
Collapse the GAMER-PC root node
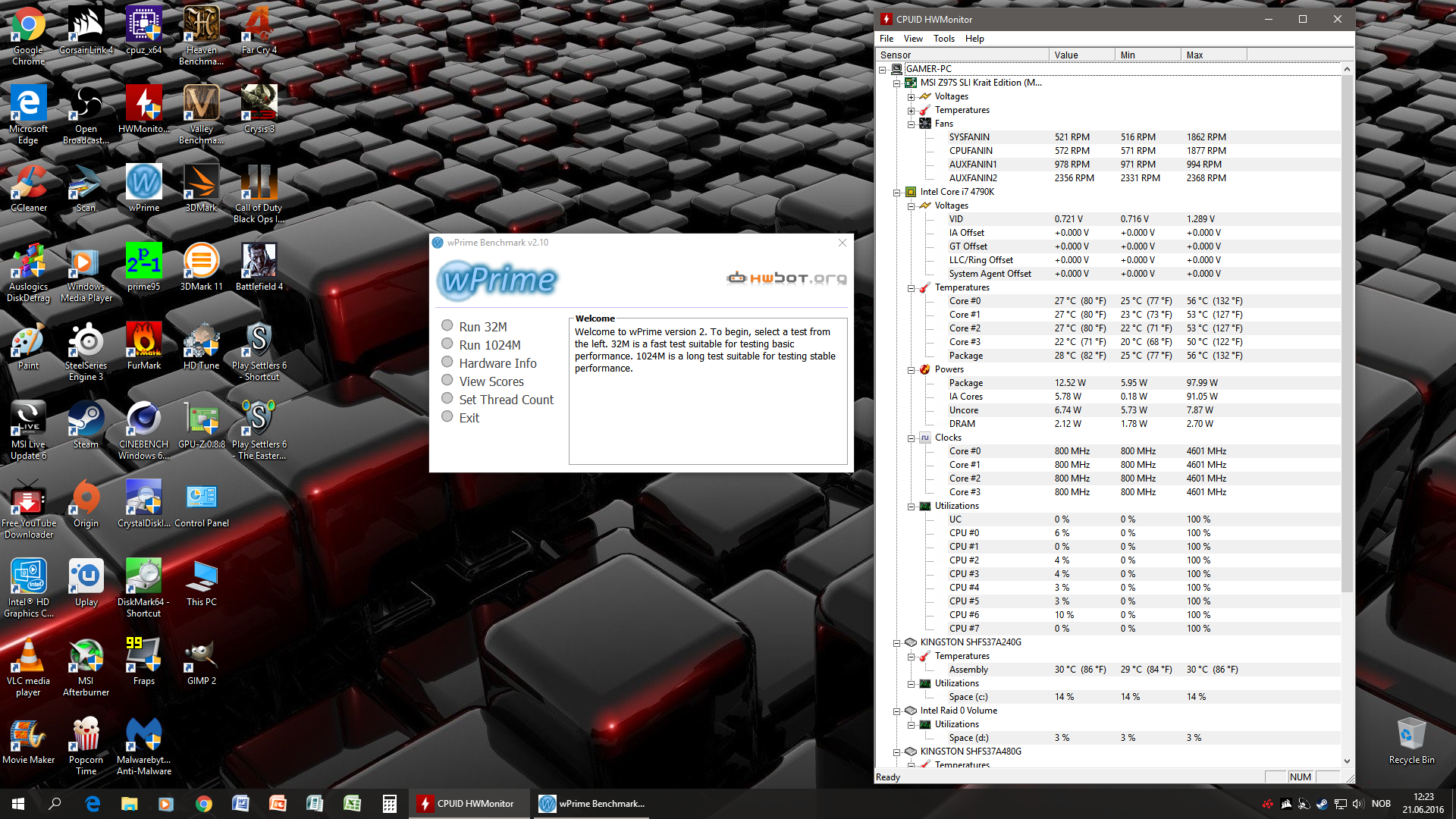883,69
